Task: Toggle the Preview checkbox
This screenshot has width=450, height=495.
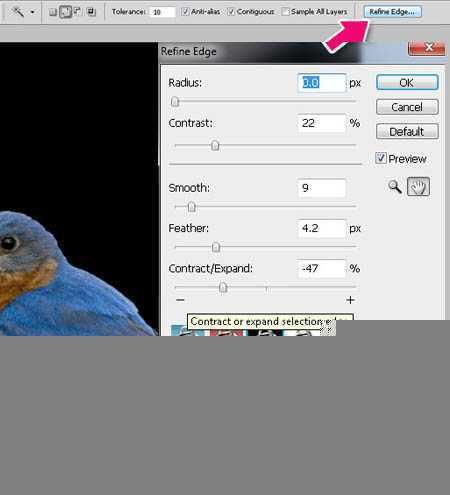Action: [381, 158]
